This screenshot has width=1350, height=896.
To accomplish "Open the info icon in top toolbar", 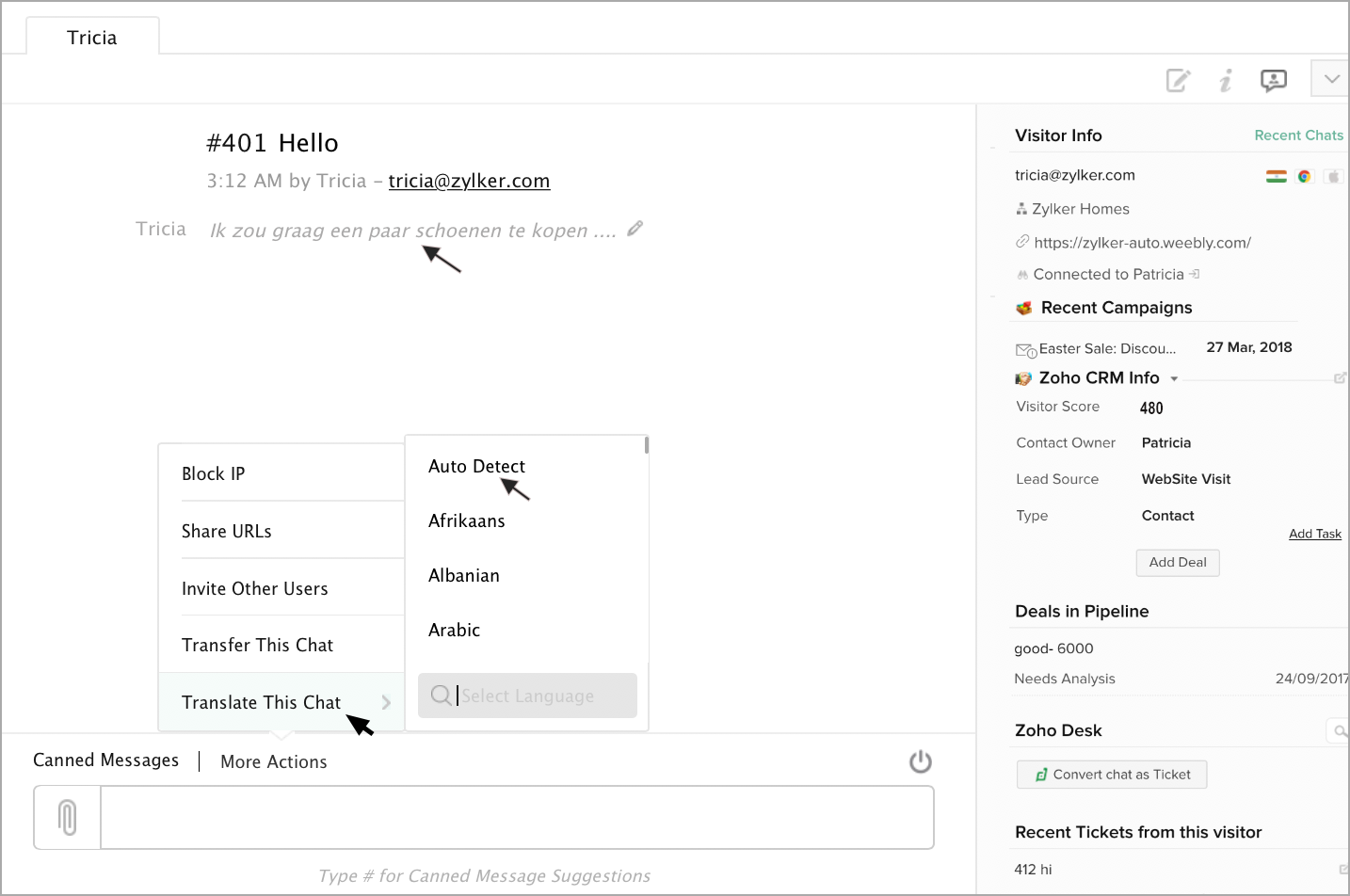I will (1226, 81).
